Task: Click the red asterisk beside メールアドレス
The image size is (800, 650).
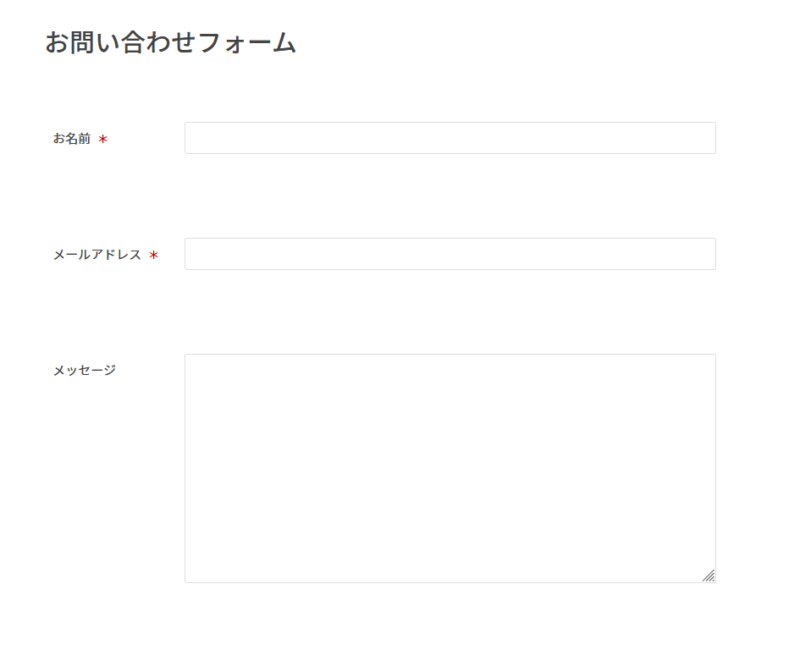Action: [x=153, y=255]
